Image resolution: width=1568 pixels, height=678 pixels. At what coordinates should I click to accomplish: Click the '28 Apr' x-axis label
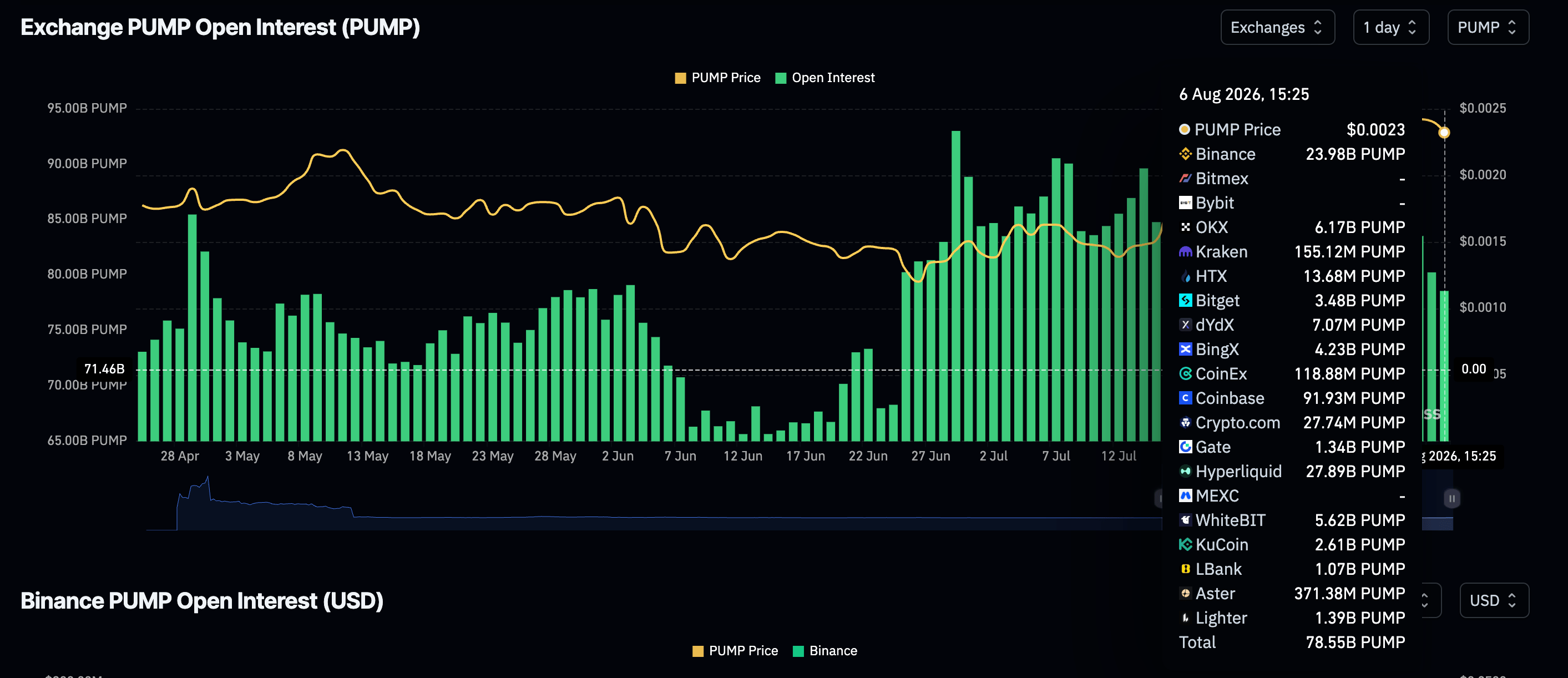pyautogui.click(x=180, y=456)
